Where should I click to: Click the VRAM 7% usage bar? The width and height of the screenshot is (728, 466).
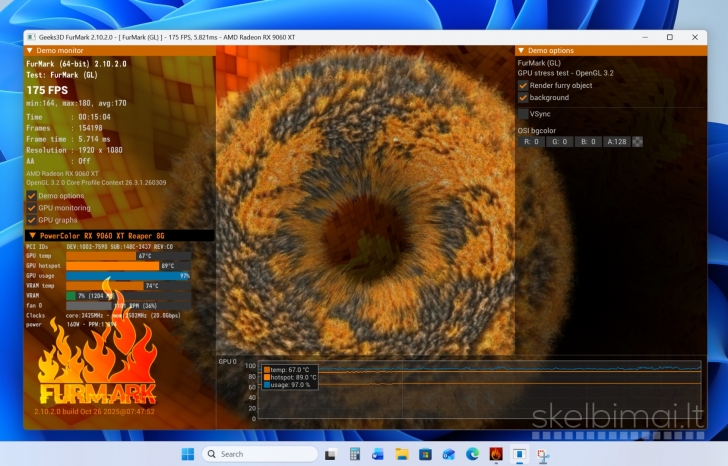(129, 296)
